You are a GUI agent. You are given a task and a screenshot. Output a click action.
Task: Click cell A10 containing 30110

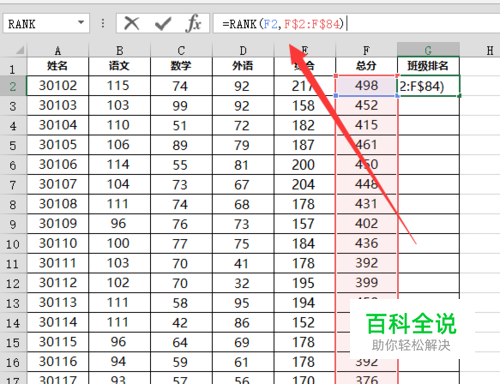coord(58,243)
